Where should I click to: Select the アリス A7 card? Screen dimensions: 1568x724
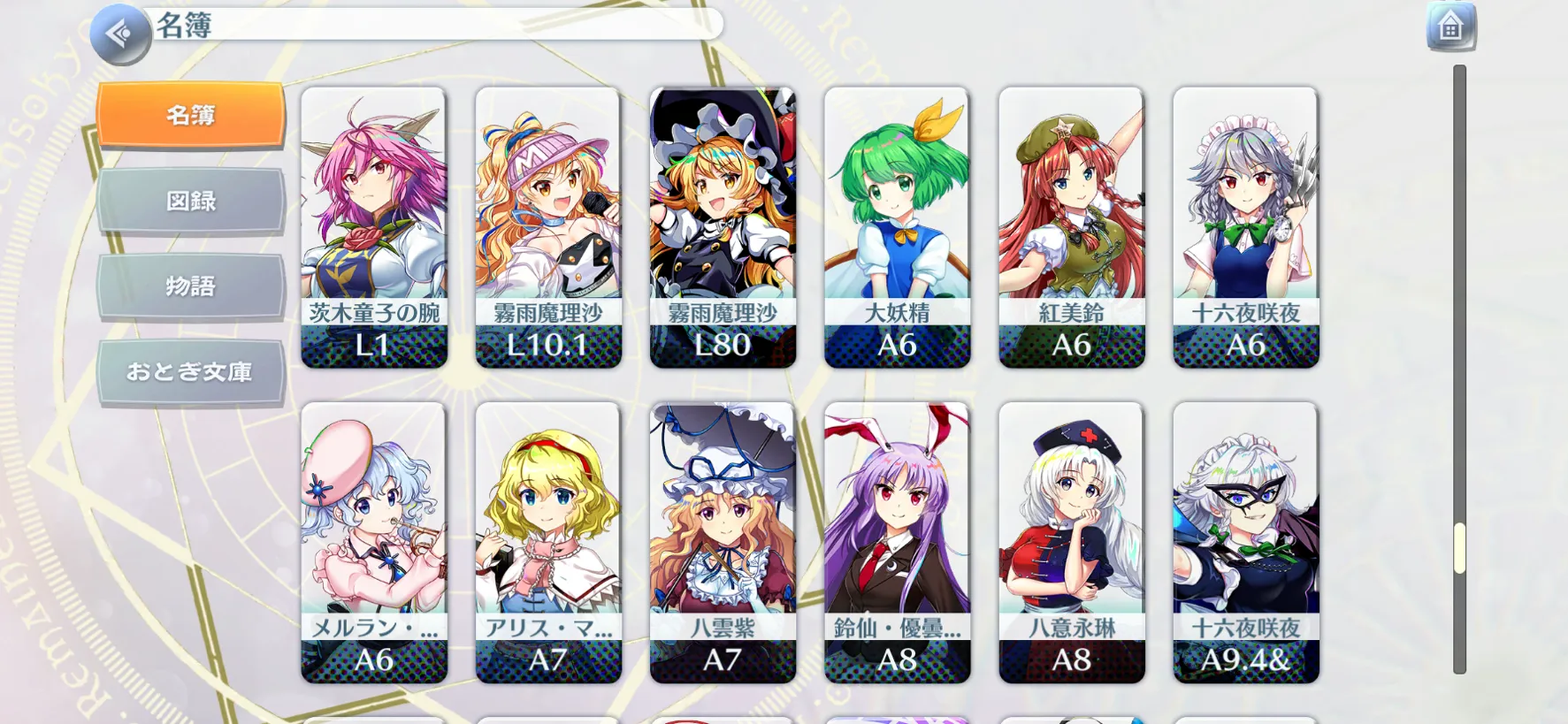[x=548, y=543]
